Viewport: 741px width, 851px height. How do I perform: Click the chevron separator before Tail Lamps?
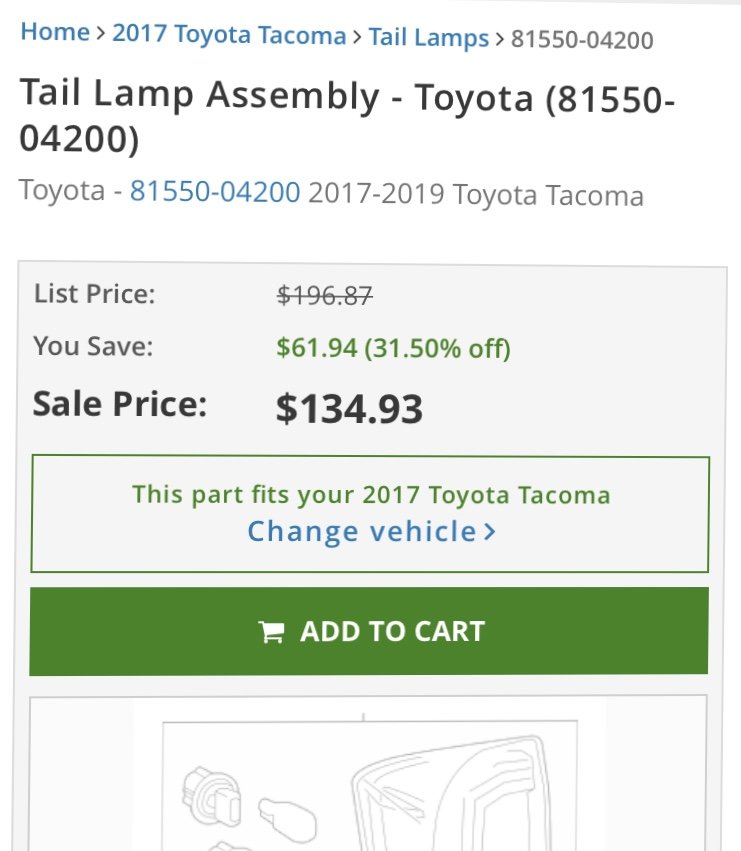pyautogui.click(x=357, y=37)
